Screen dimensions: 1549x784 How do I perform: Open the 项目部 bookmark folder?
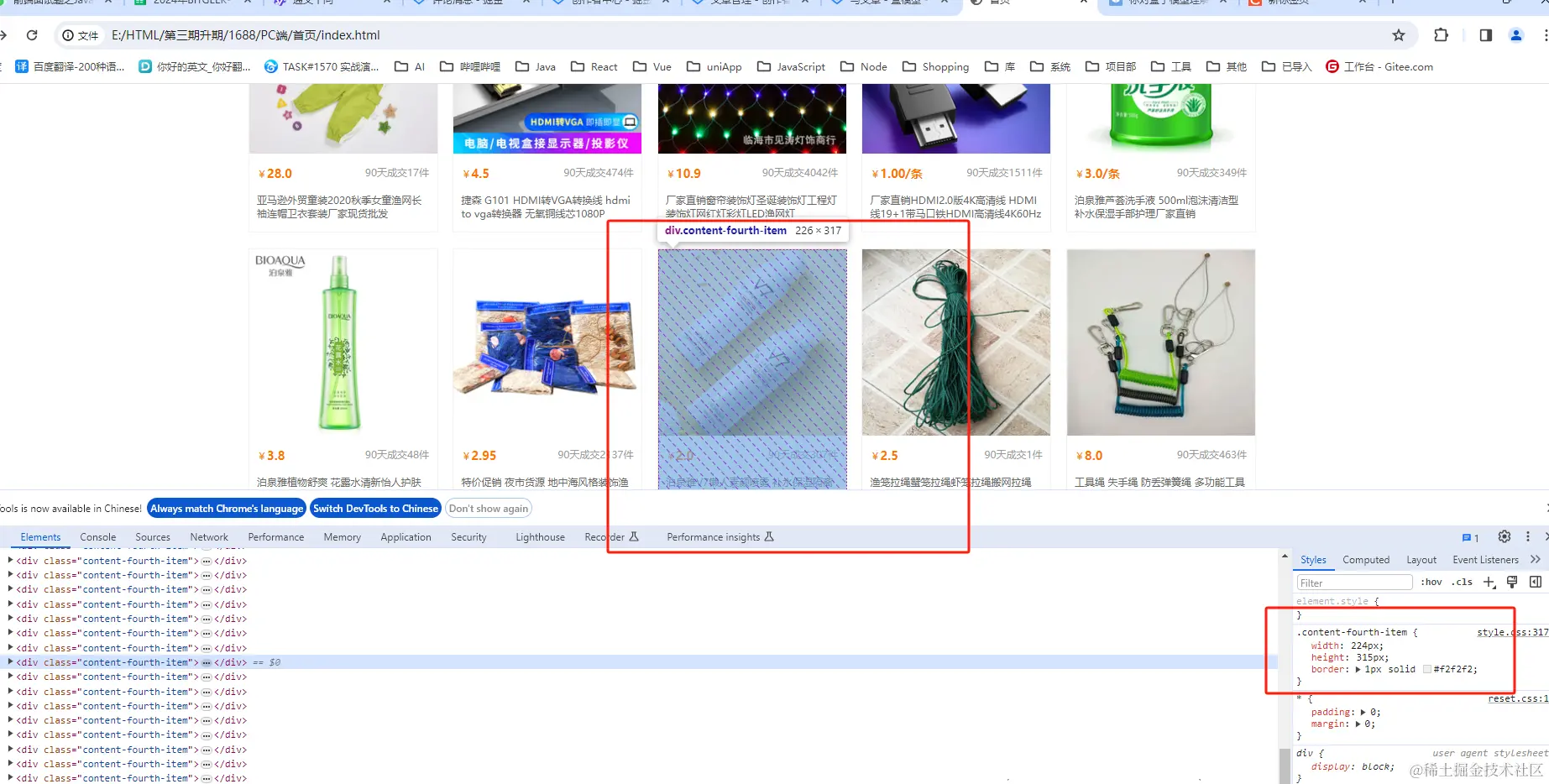(x=1111, y=66)
